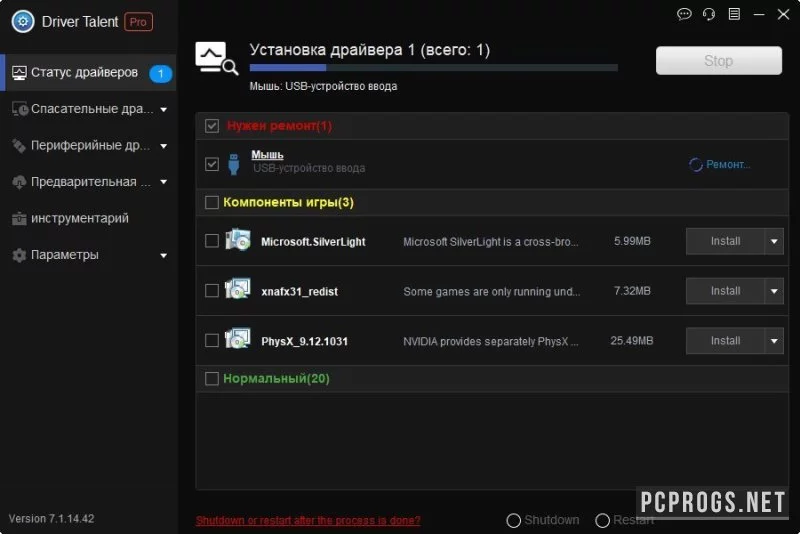
Task: Click the Спасательные драйверы sidebar icon
Action: (x=19, y=109)
